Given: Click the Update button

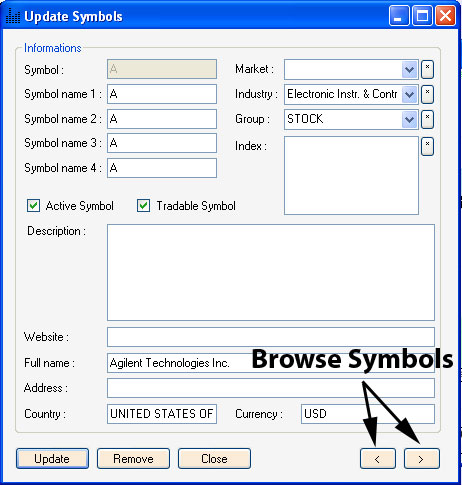Looking at the screenshot, I should coord(52,459).
